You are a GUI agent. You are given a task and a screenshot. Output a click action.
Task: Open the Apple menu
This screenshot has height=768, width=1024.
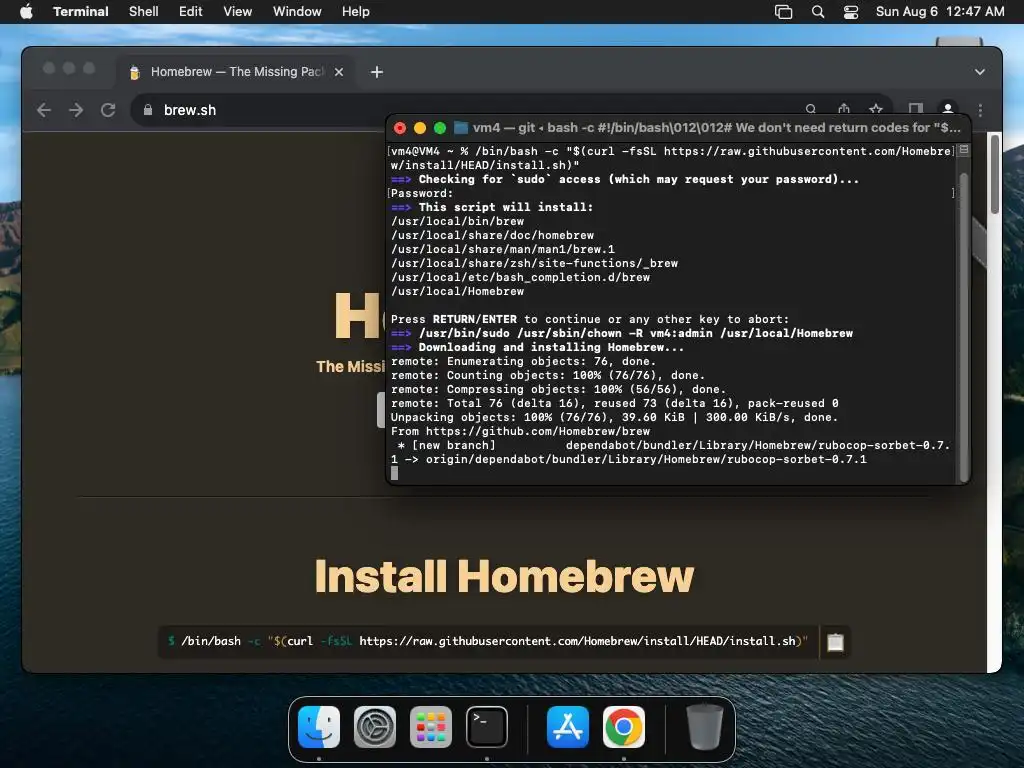coord(26,11)
